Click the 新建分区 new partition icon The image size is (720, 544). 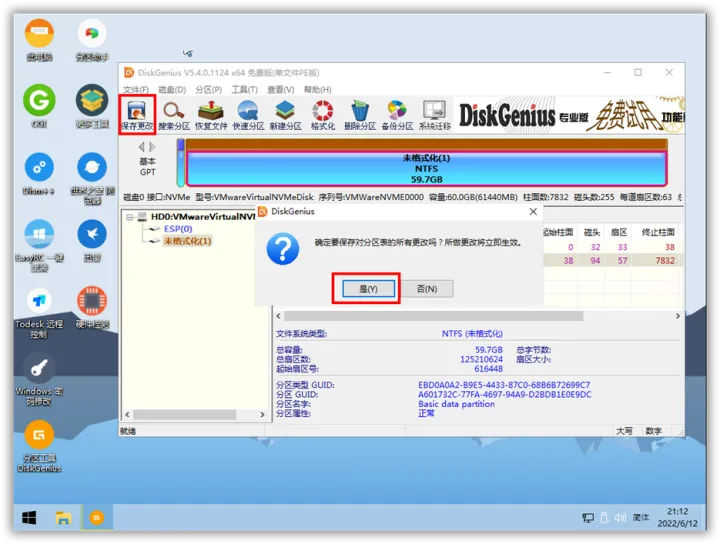[x=286, y=116]
